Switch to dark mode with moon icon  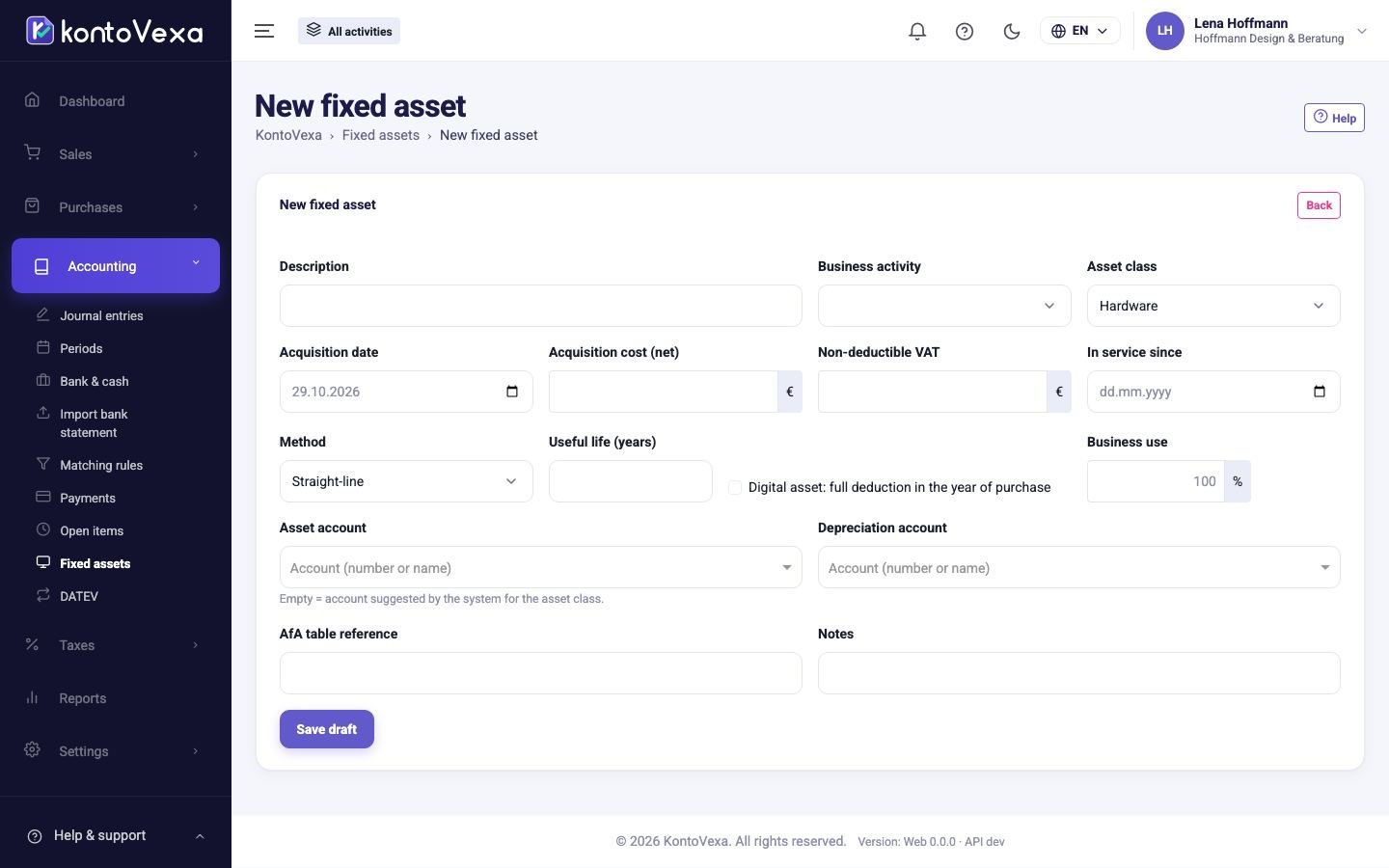[1012, 31]
